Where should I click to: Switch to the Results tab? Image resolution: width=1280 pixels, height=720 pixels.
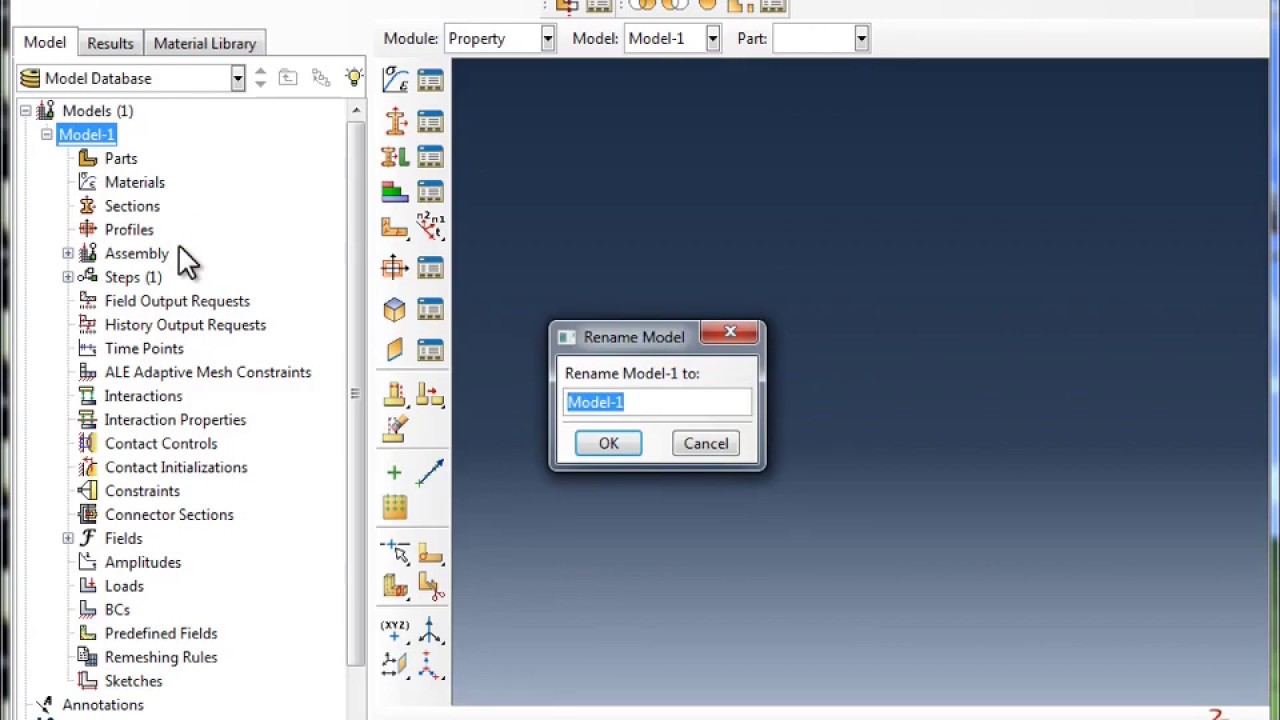click(x=110, y=43)
